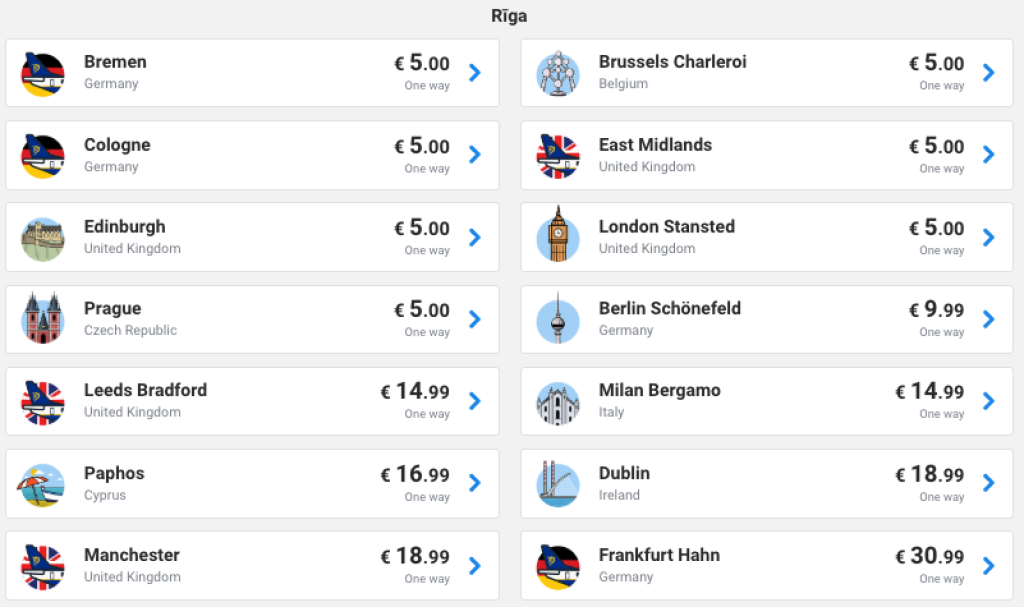
Task: Click the Dublin € 18.99 price
Action: point(930,474)
